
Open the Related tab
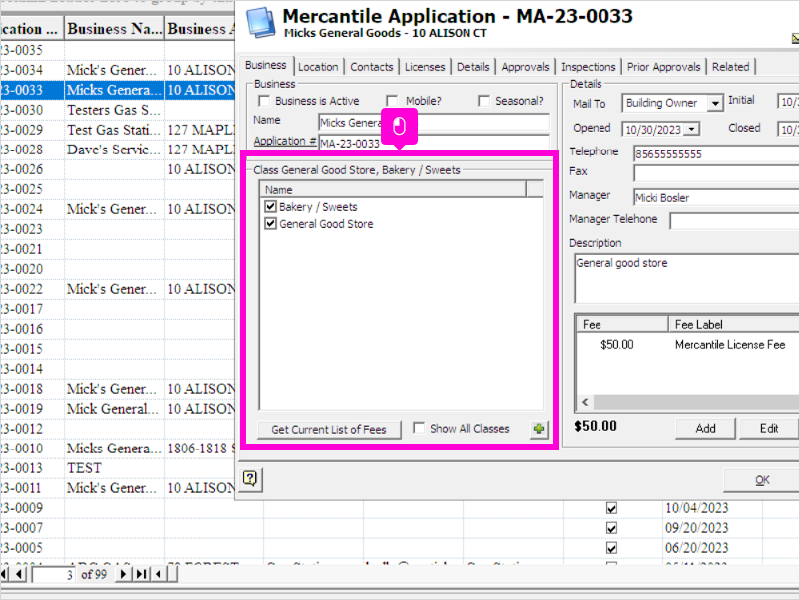pos(731,67)
